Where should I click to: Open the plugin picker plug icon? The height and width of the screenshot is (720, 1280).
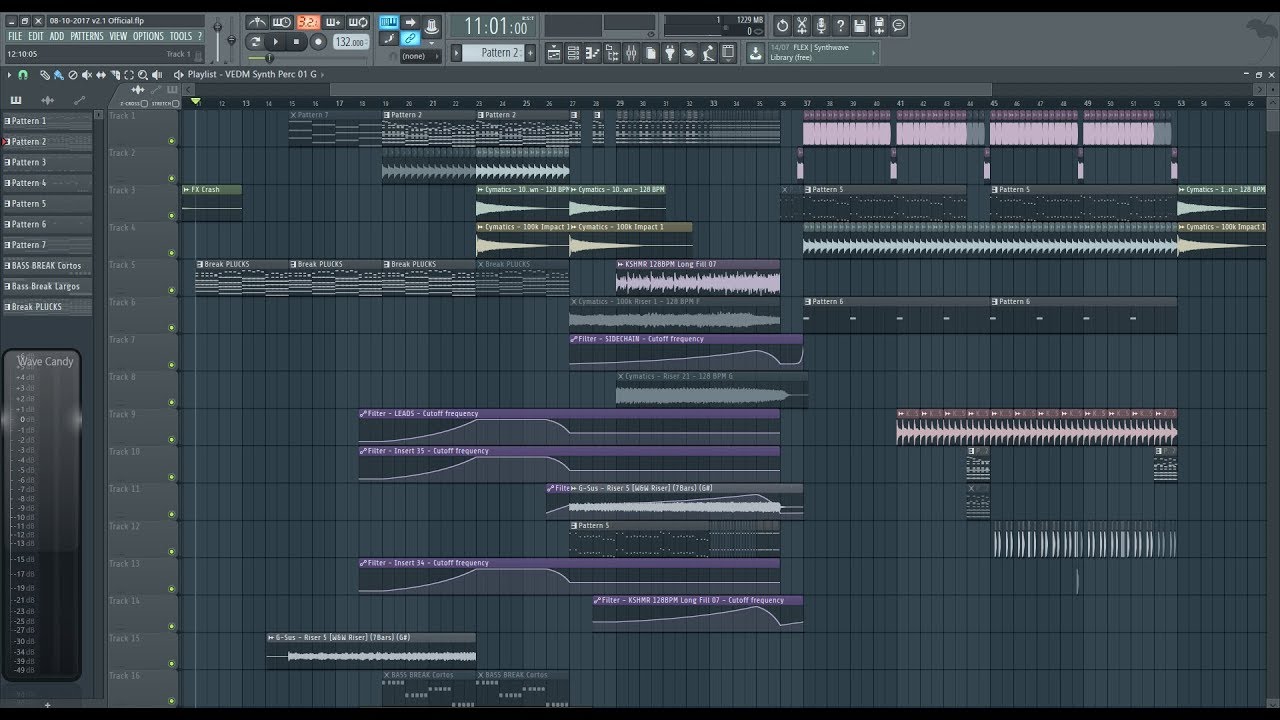(x=670, y=53)
